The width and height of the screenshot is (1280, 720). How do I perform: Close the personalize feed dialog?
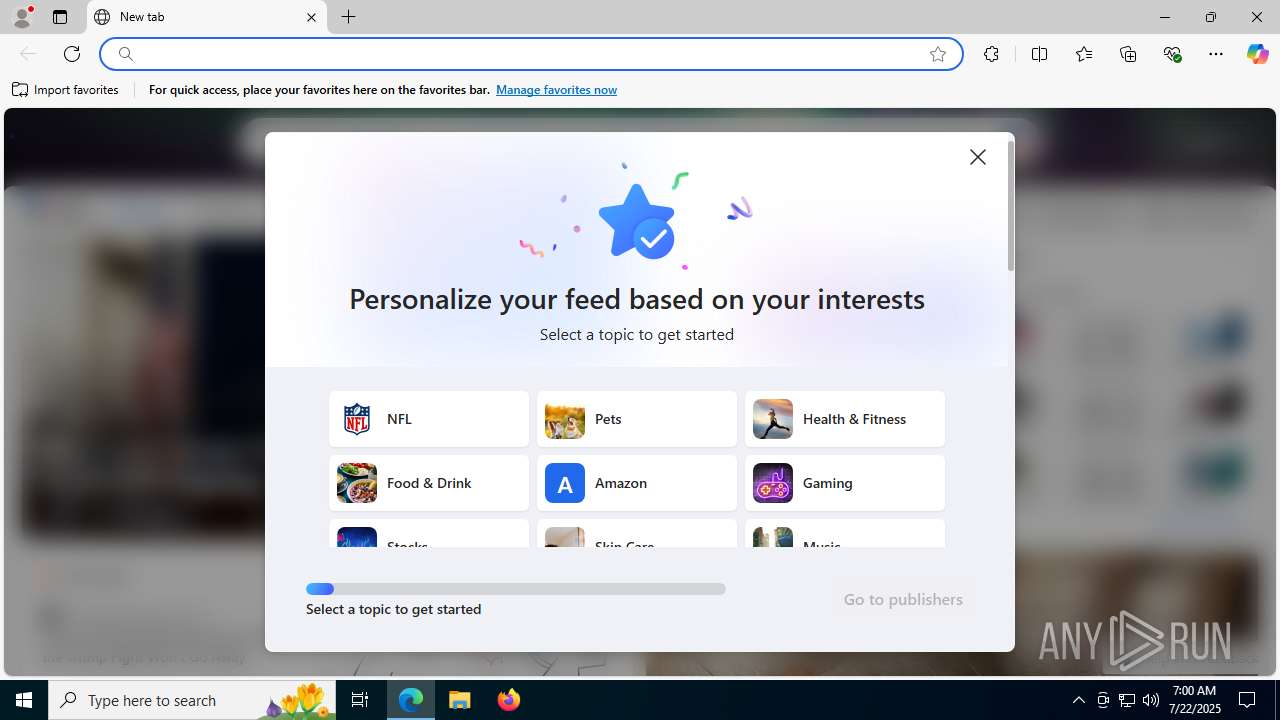click(978, 157)
